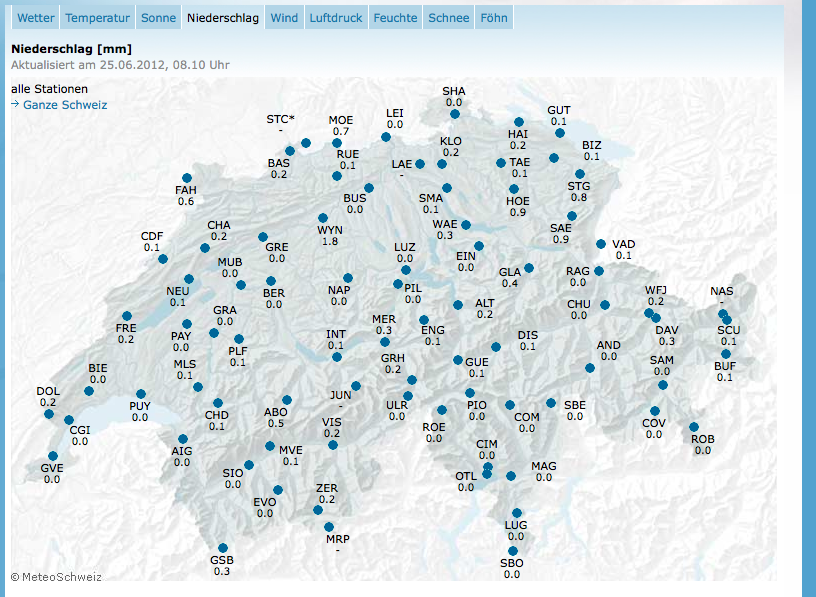Screen dimensions: 816x597
Task: Open the Luftdruck tab
Action: (x=336, y=18)
